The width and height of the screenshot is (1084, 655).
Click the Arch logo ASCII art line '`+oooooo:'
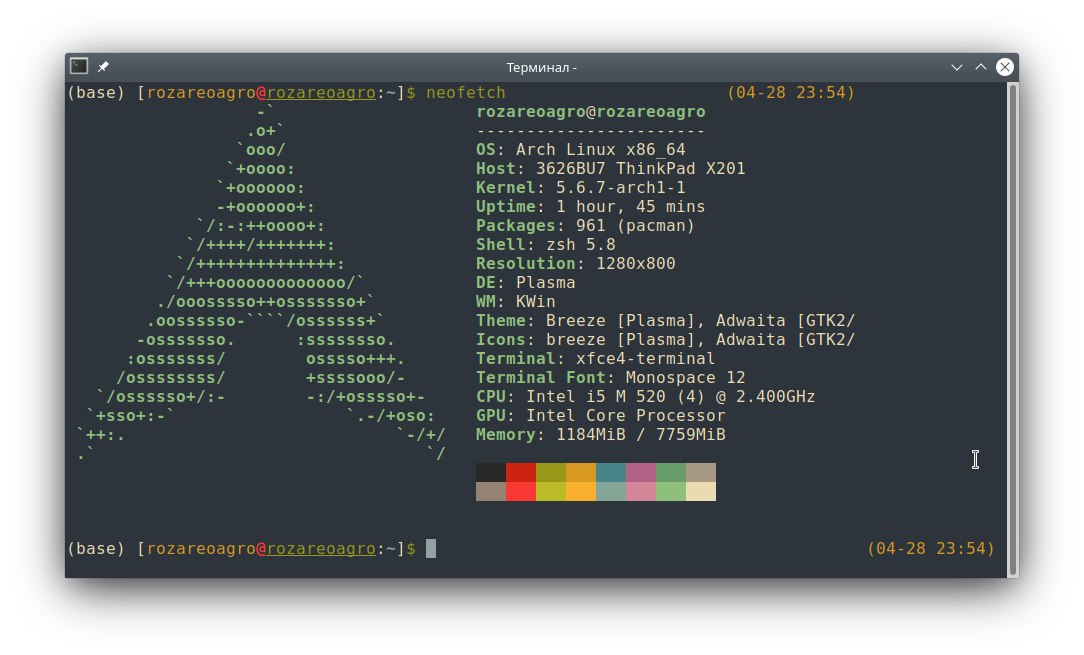click(x=261, y=187)
